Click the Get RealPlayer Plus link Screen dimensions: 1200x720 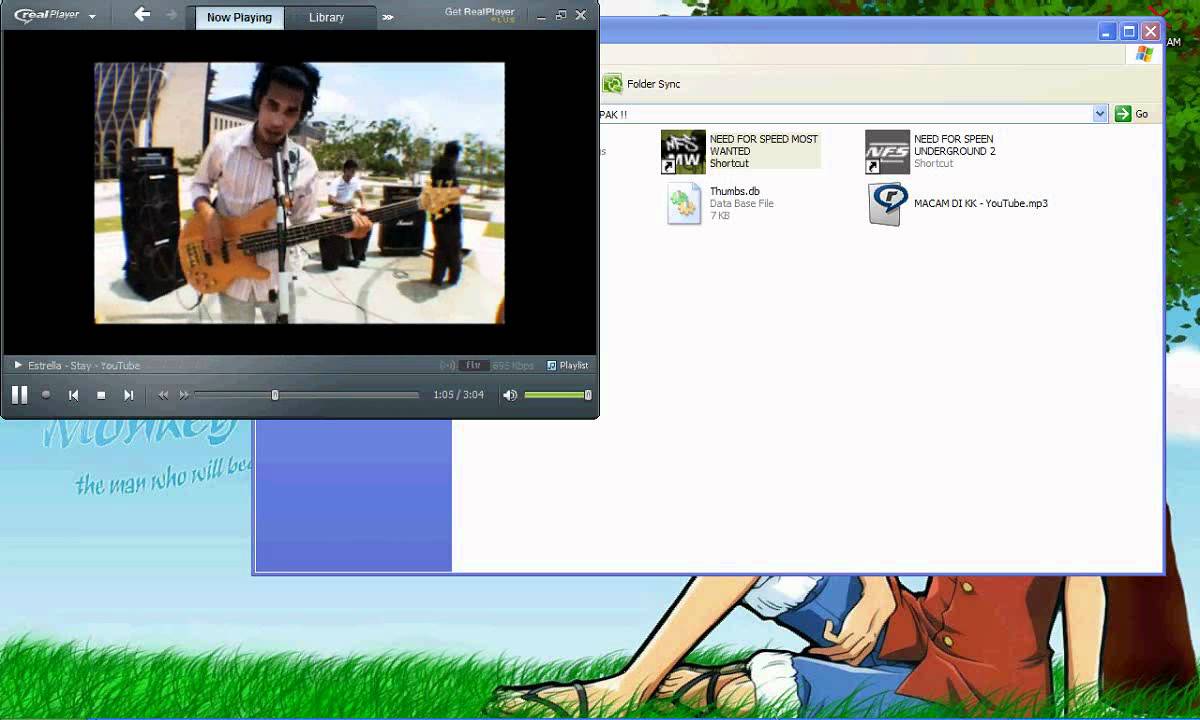480,14
